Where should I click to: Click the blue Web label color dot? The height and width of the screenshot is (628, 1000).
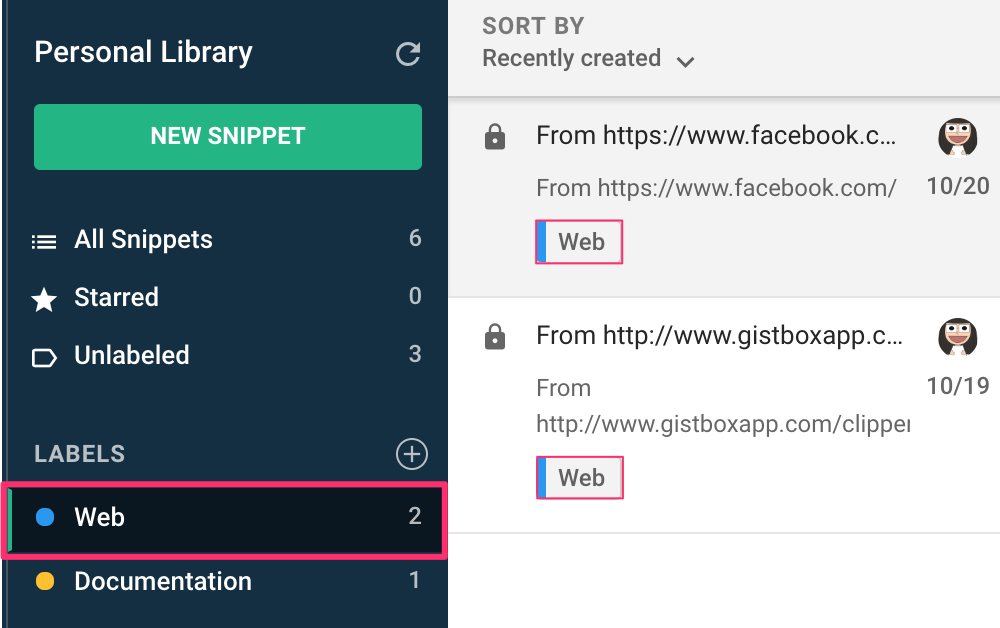click(x=45, y=517)
